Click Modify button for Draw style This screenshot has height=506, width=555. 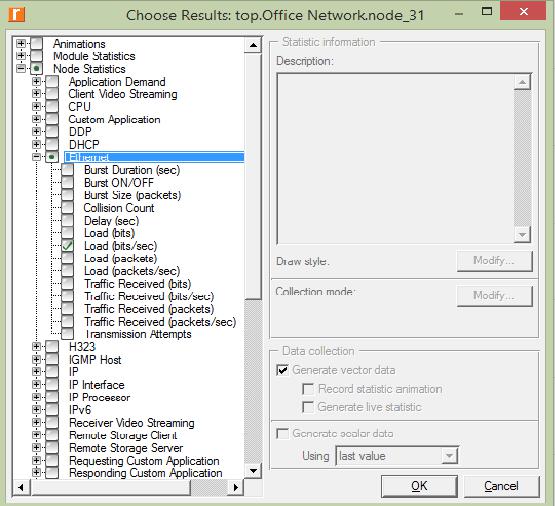494,261
